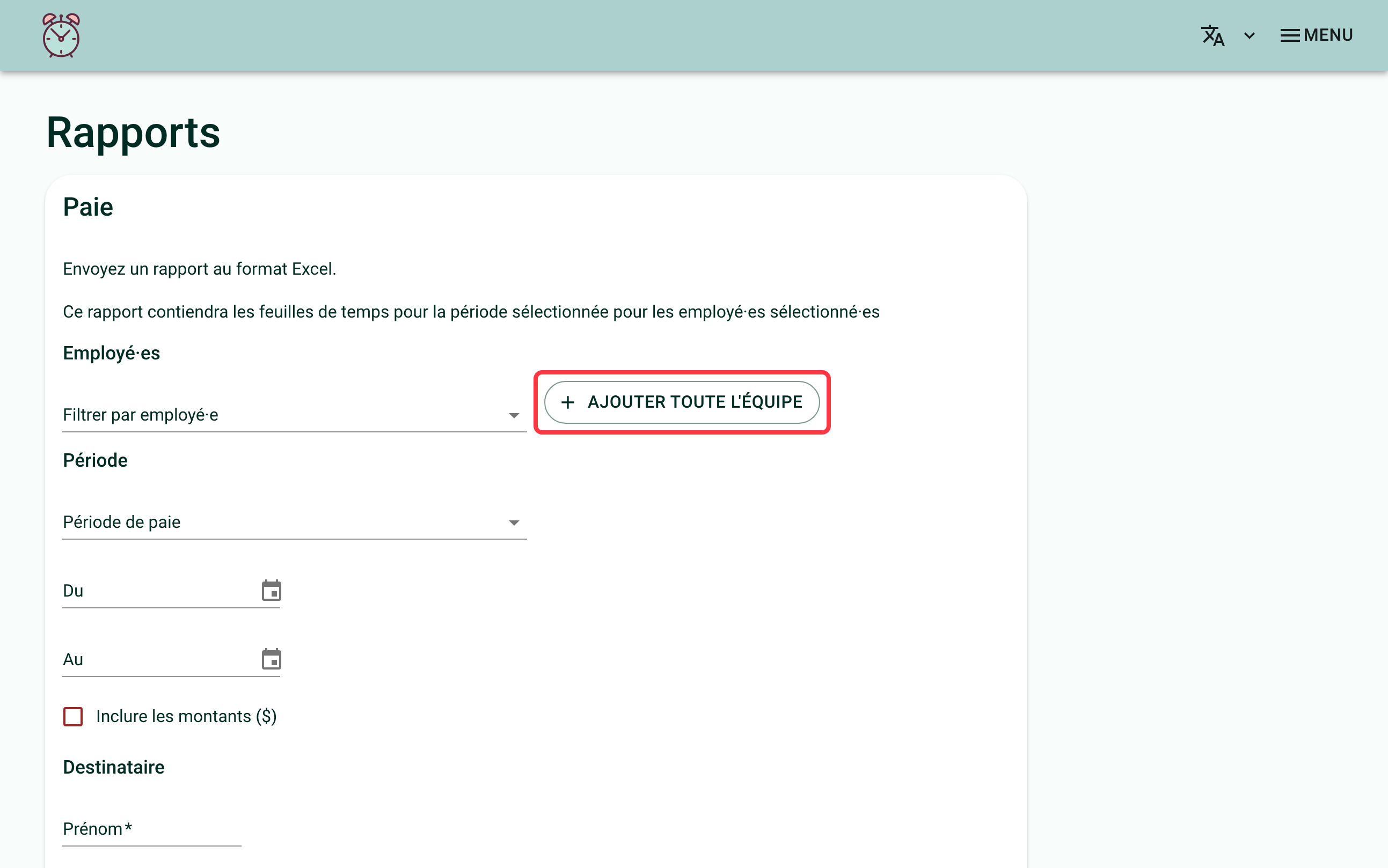Click the Rapports page heading

coord(133,133)
